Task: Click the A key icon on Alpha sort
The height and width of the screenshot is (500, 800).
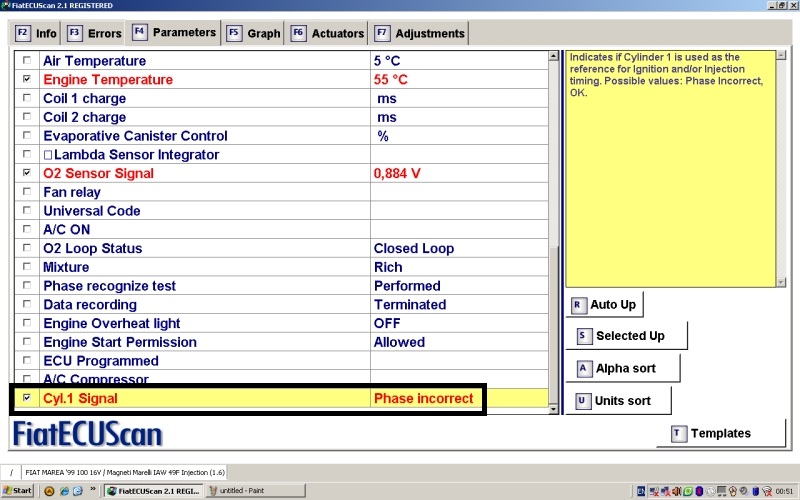Action: (583, 368)
